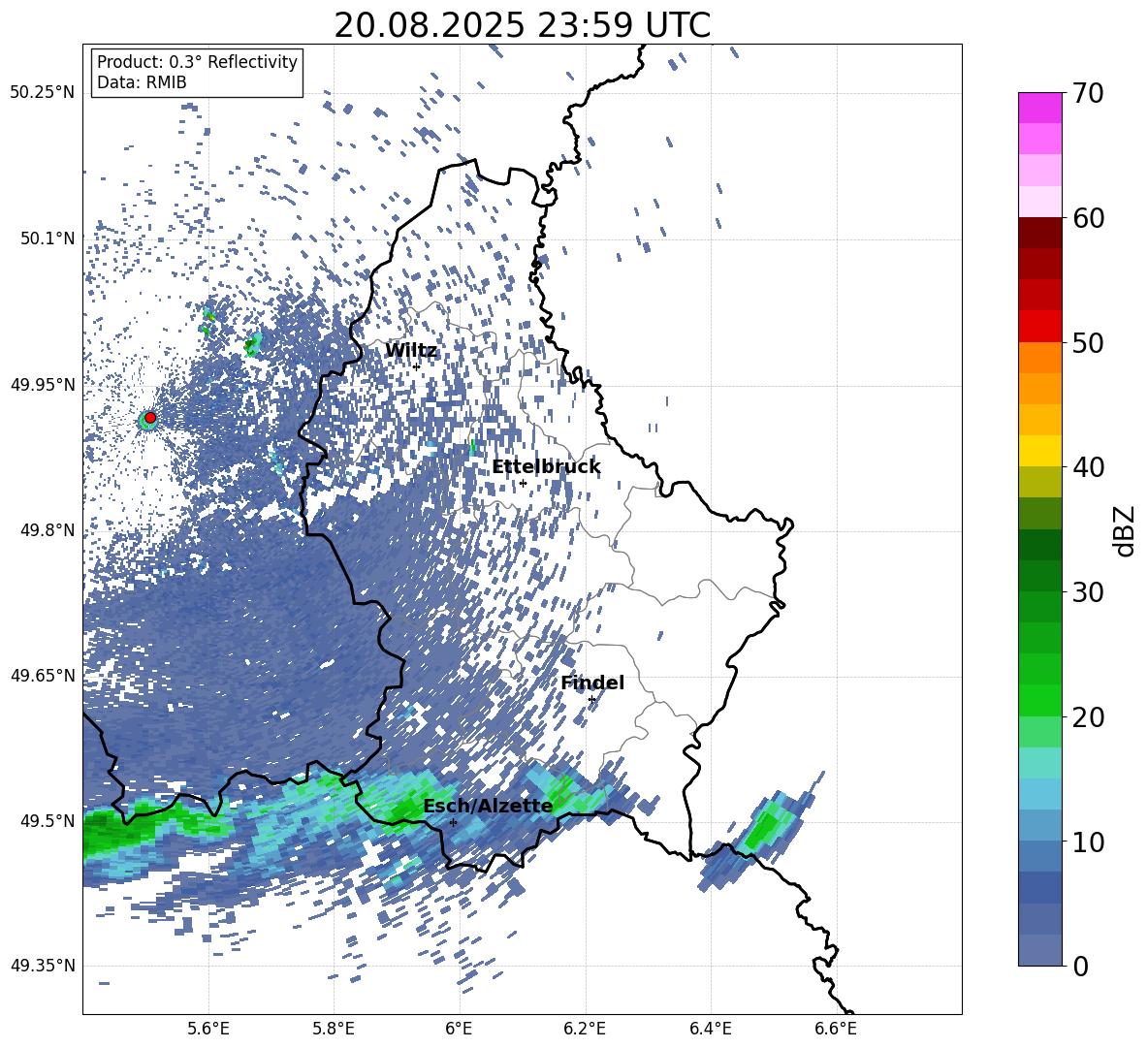Viewport: 1148px width, 1048px height.
Task: Pick the bright red 50 dBZ segment
Action: tap(1039, 327)
